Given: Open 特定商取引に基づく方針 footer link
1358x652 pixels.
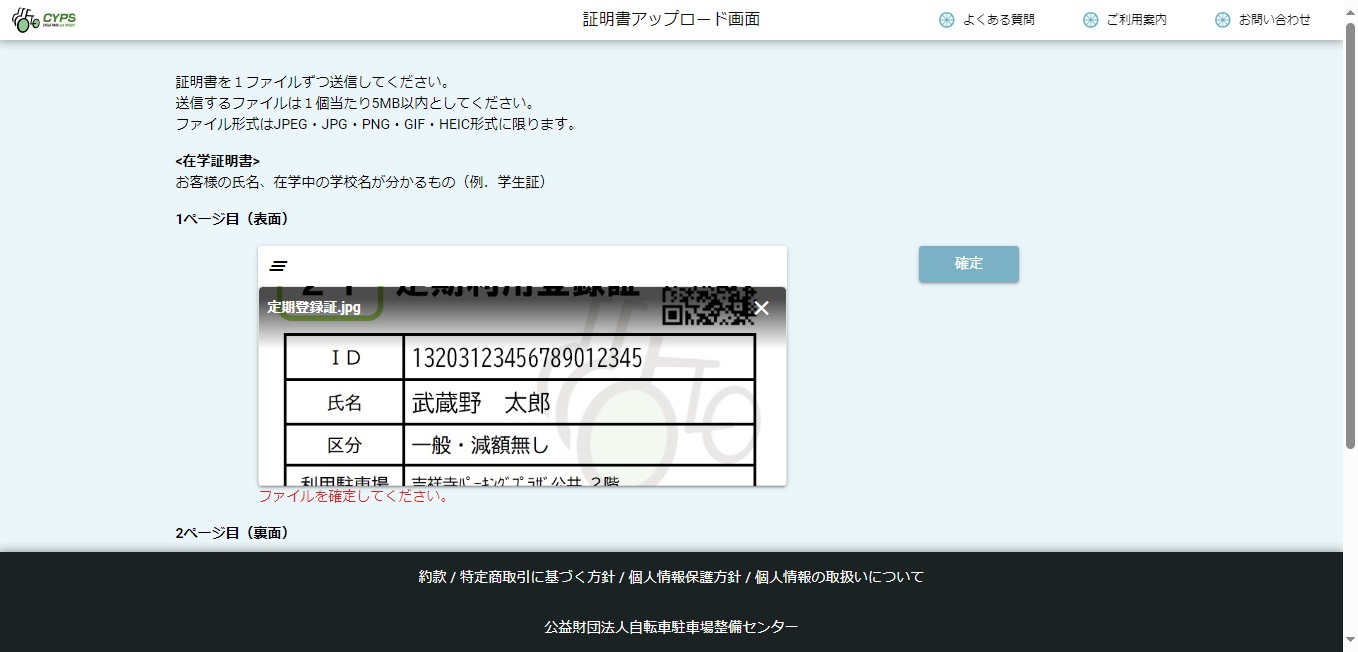Looking at the screenshot, I should (x=537, y=577).
